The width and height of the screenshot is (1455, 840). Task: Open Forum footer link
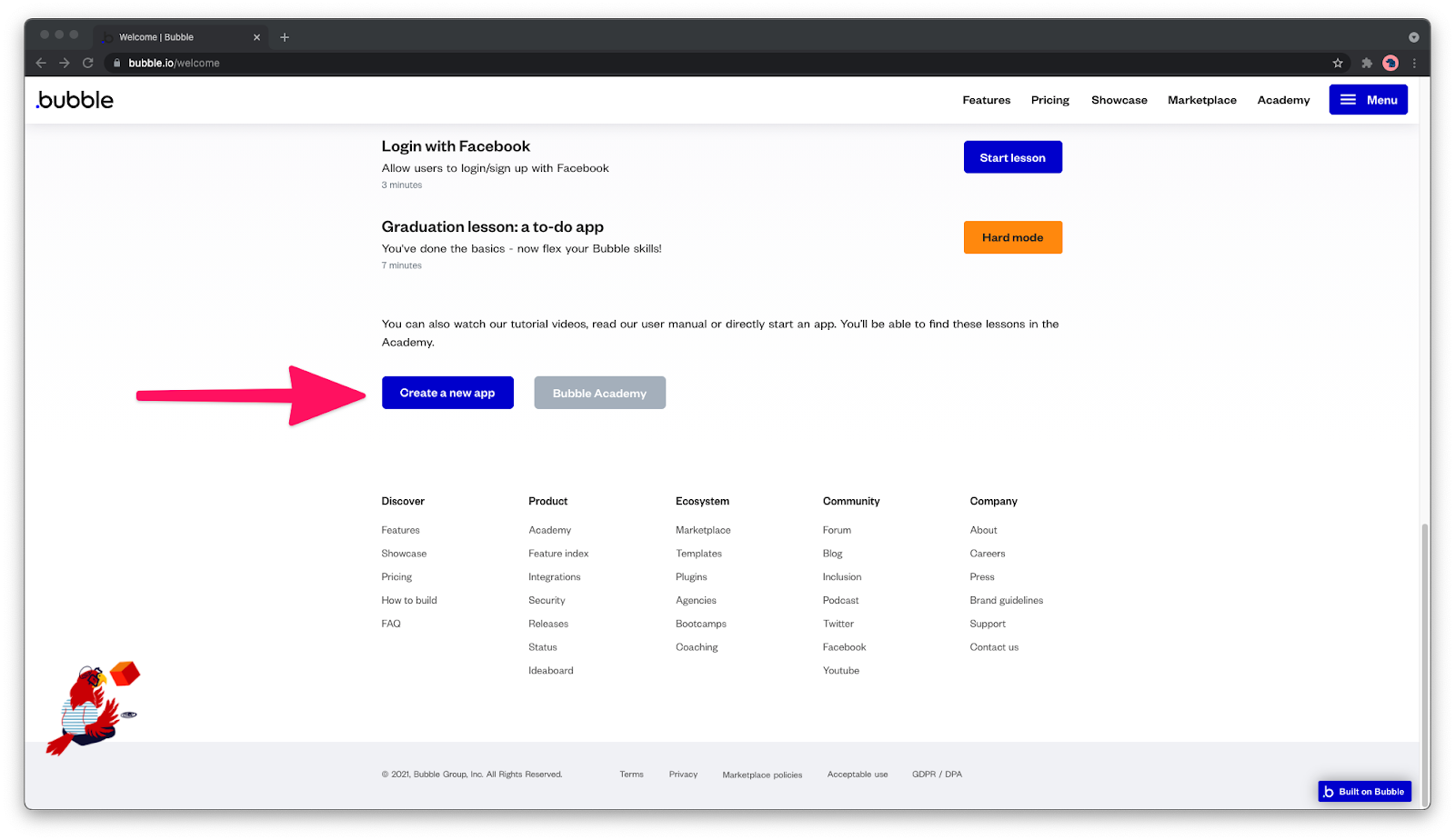pyautogui.click(x=837, y=530)
